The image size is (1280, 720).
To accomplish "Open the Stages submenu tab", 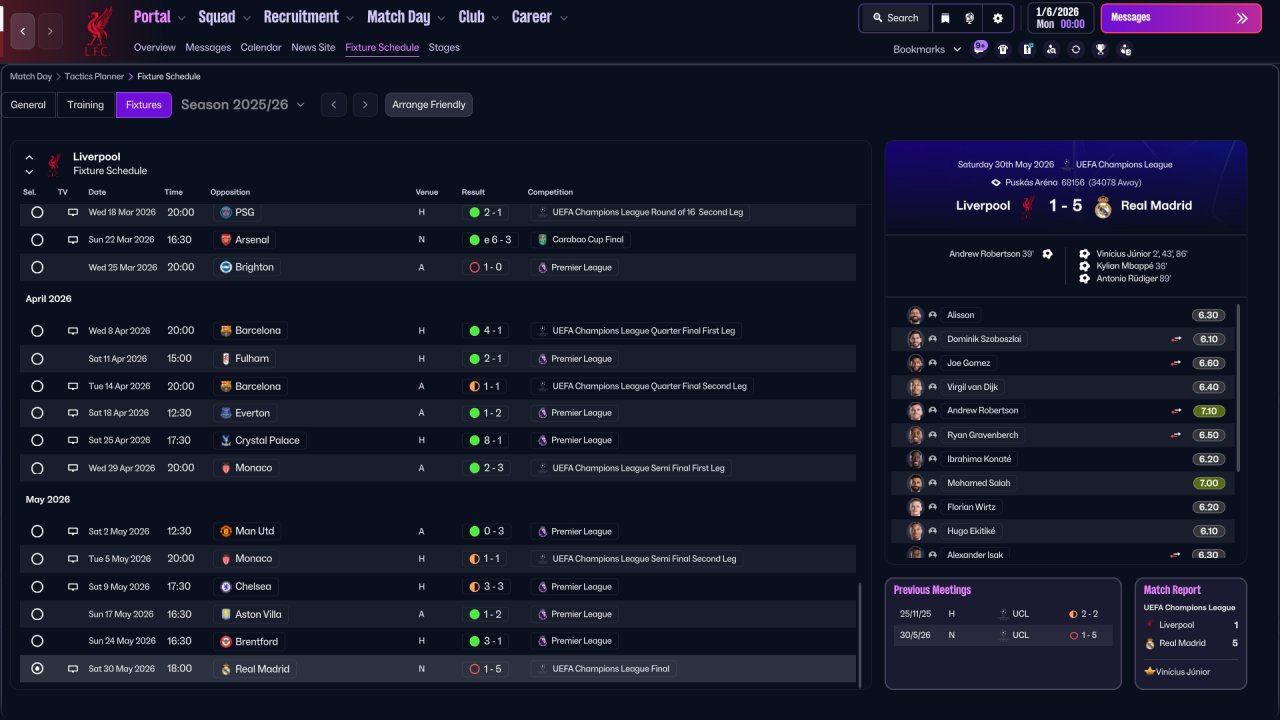I will point(444,47).
